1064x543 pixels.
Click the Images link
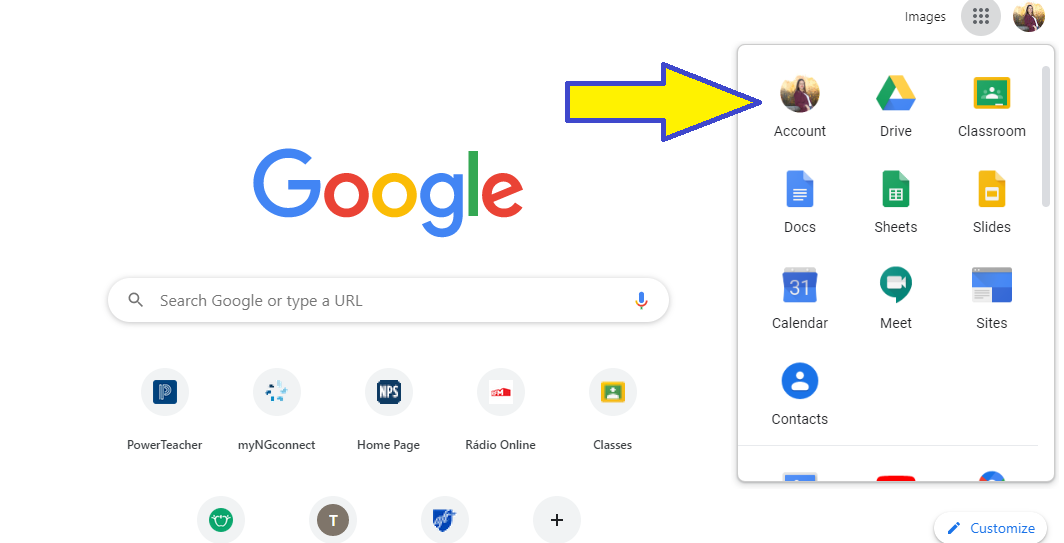click(x=925, y=17)
